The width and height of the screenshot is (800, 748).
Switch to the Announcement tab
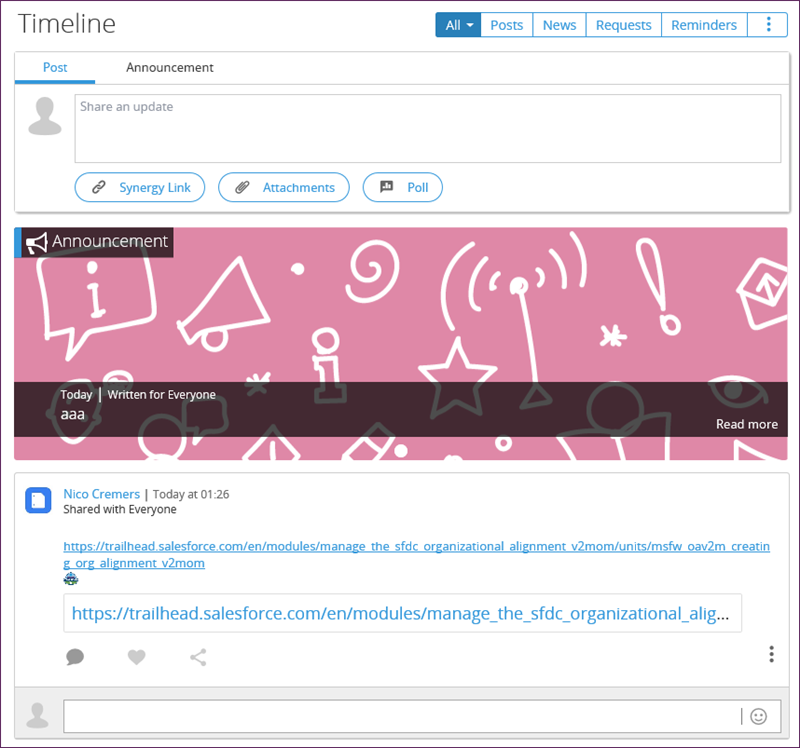(x=170, y=68)
